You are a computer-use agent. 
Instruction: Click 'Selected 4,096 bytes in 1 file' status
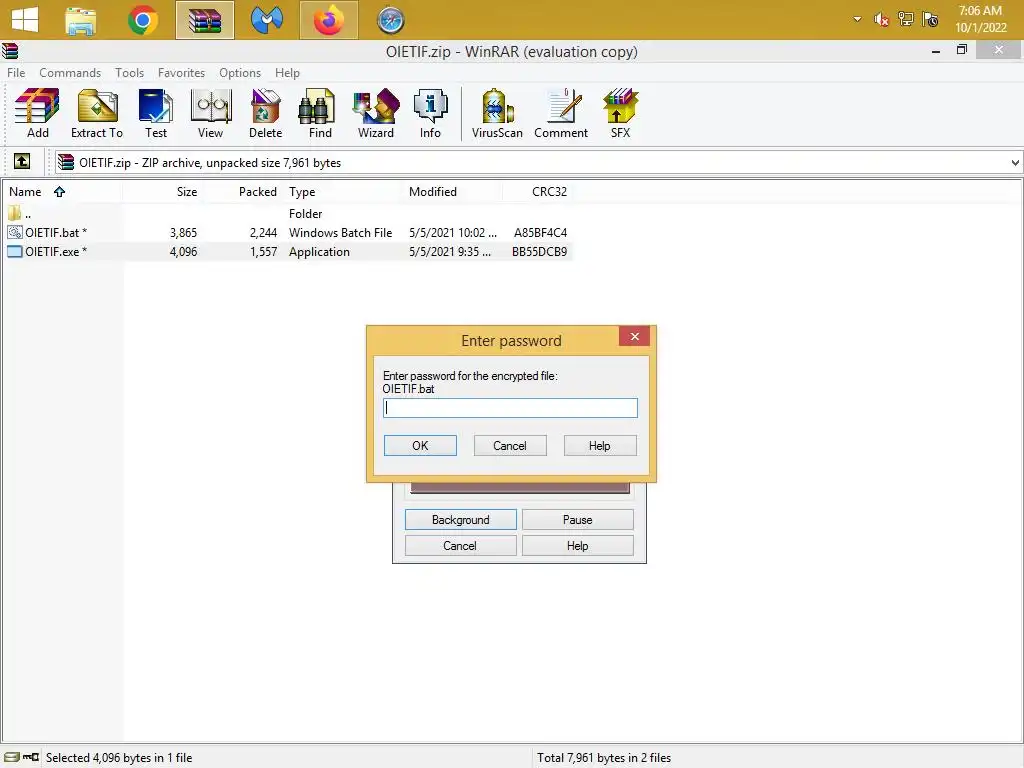click(x=119, y=758)
